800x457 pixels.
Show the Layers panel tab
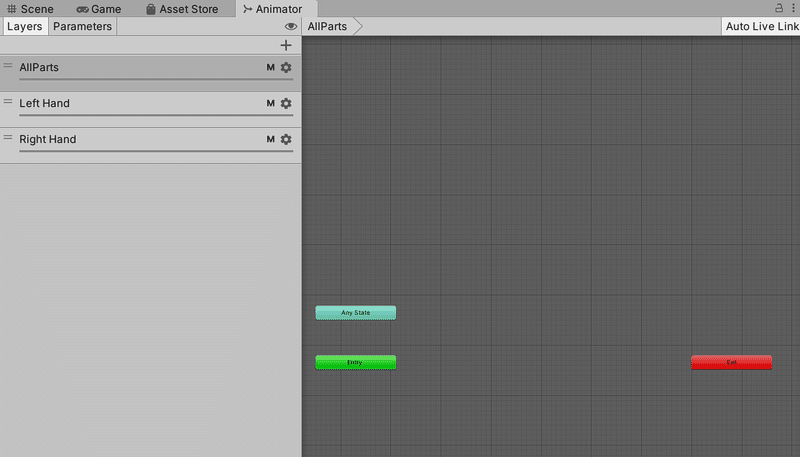[x=24, y=27]
